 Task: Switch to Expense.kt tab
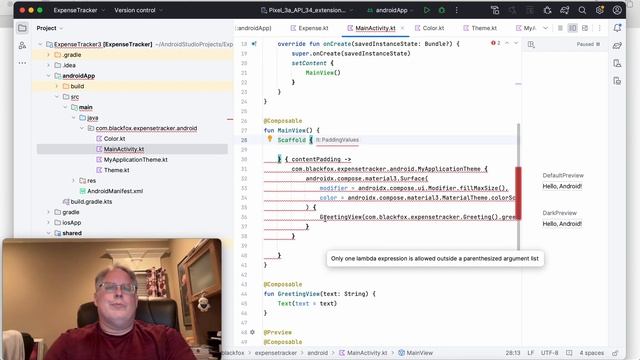click(309, 28)
